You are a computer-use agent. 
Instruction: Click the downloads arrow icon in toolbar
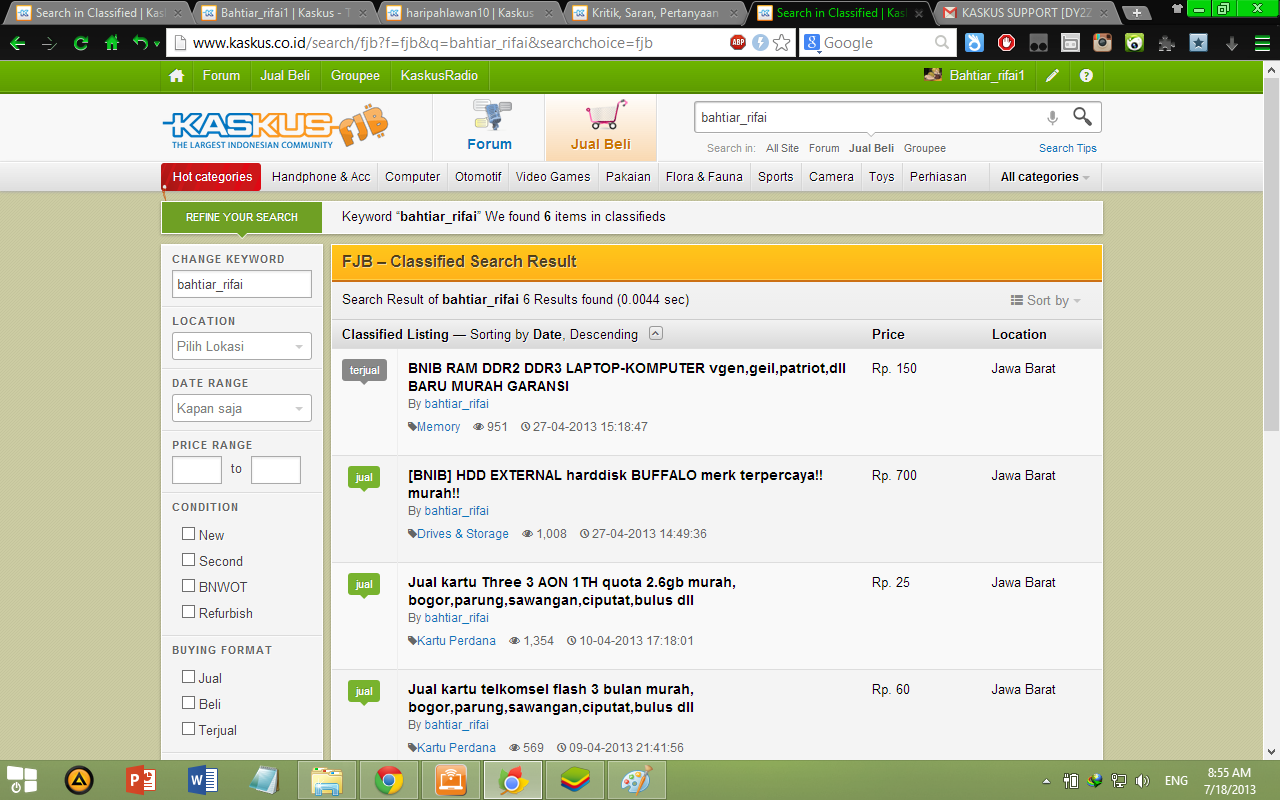1231,43
